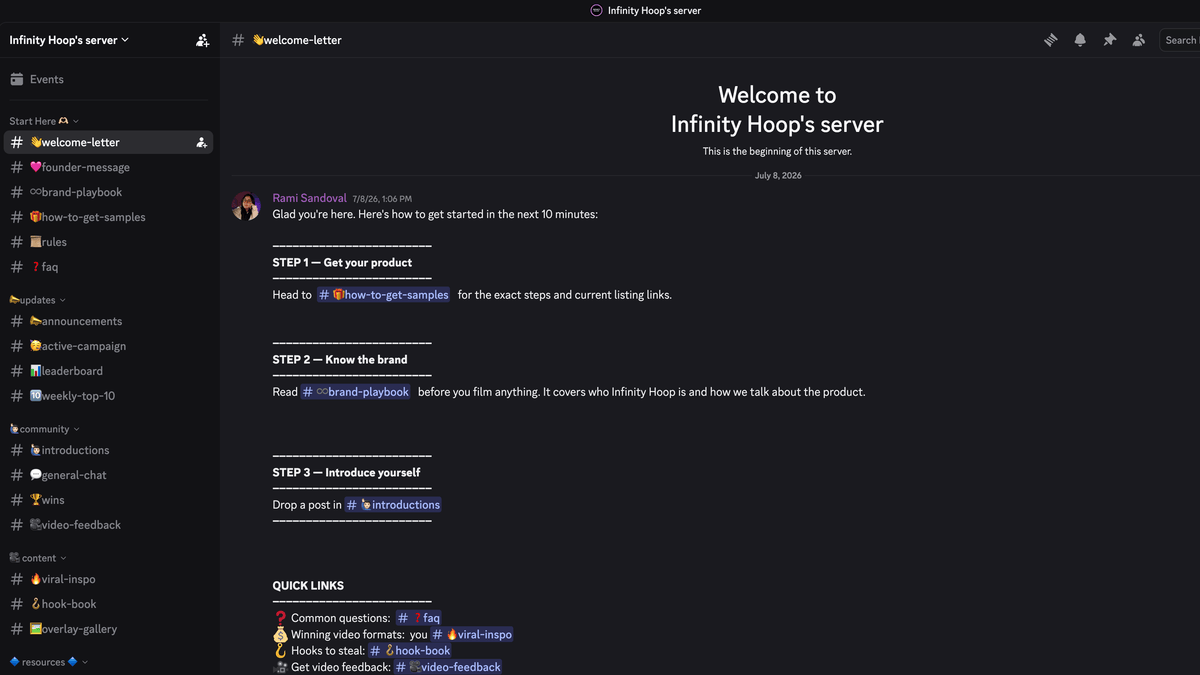Open the wins channel

(108, 500)
